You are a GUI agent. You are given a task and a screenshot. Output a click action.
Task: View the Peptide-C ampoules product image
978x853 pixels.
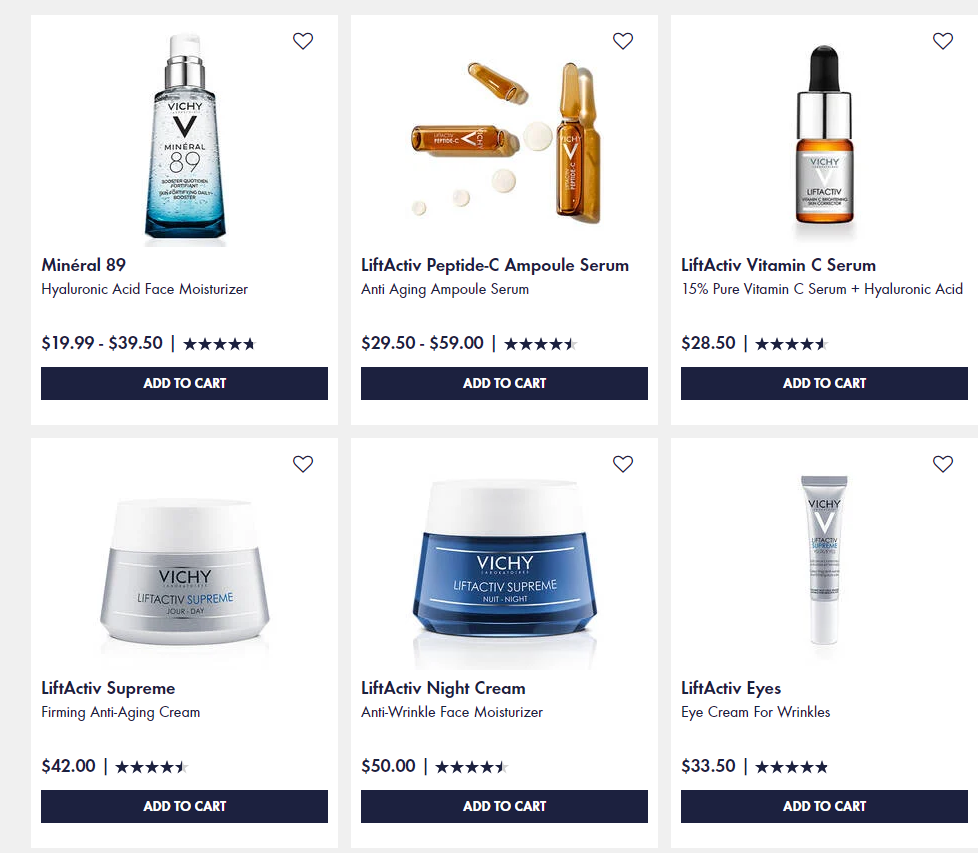tap(505, 142)
